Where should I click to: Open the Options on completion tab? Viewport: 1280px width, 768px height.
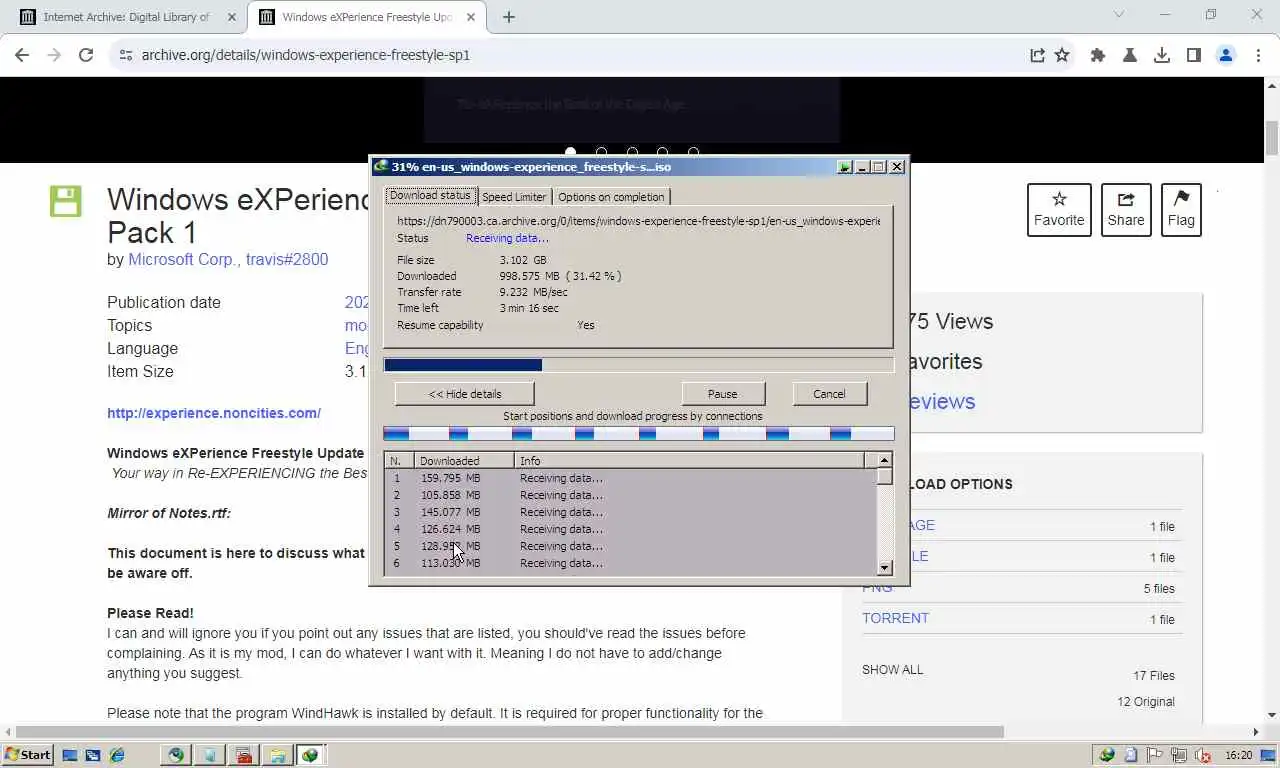611,197
